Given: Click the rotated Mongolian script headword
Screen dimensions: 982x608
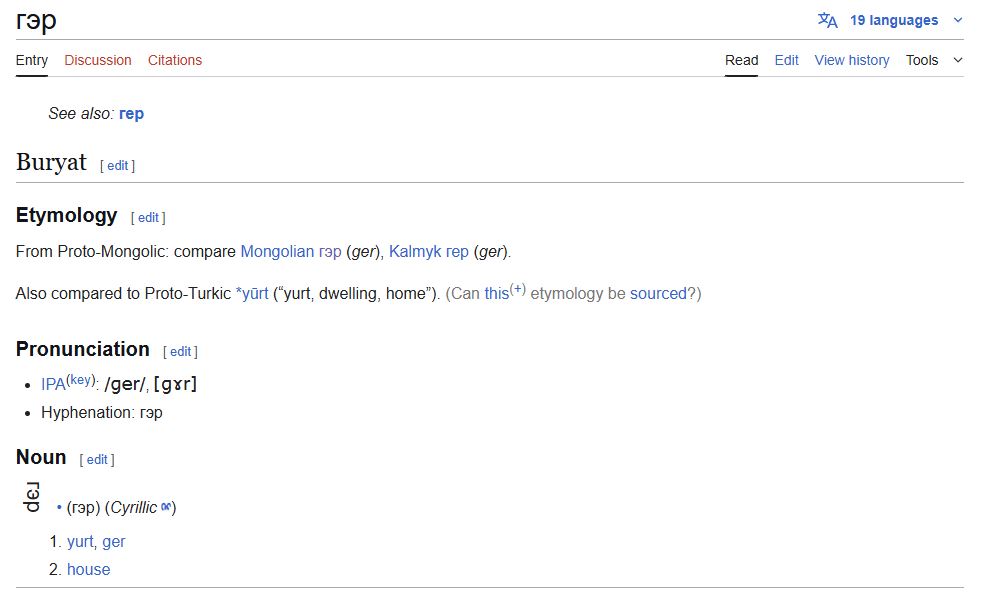Looking at the screenshot, I should (x=31, y=497).
